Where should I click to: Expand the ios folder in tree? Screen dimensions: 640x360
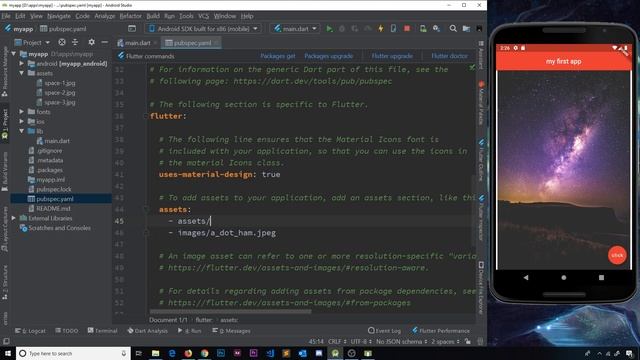22,121
